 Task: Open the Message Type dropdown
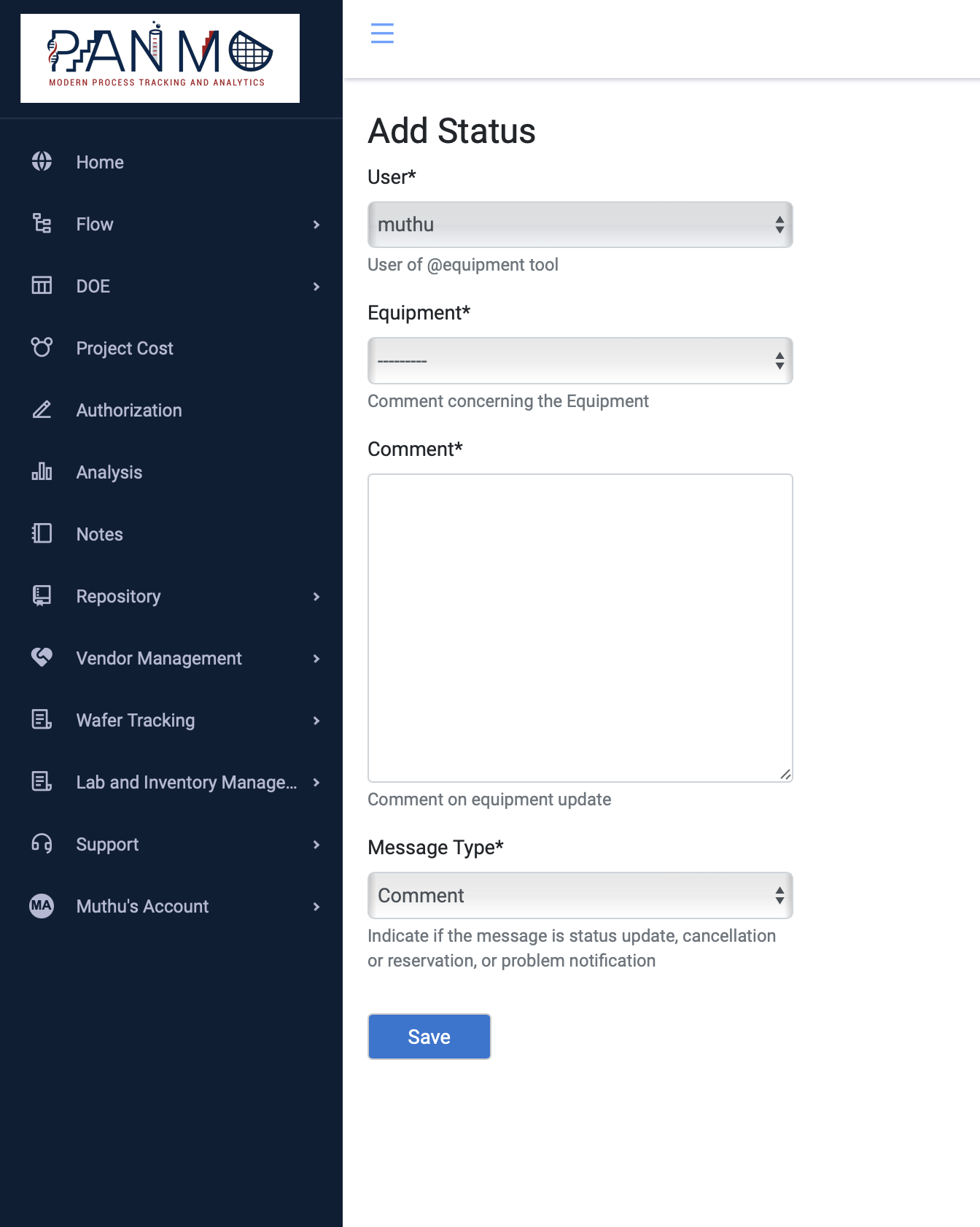point(580,895)
